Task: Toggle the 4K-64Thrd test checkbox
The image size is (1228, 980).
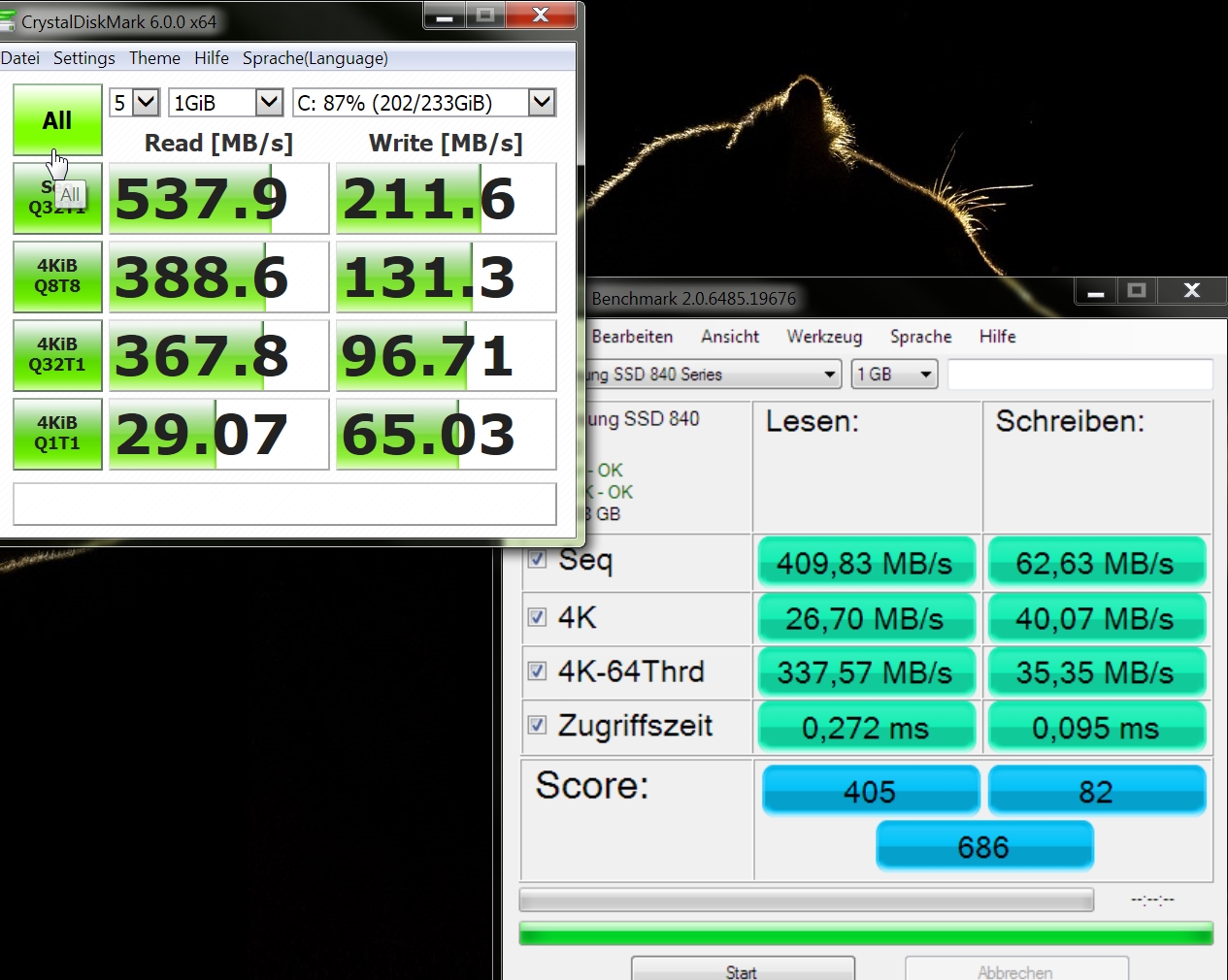Action: click(x=537, y=670)
